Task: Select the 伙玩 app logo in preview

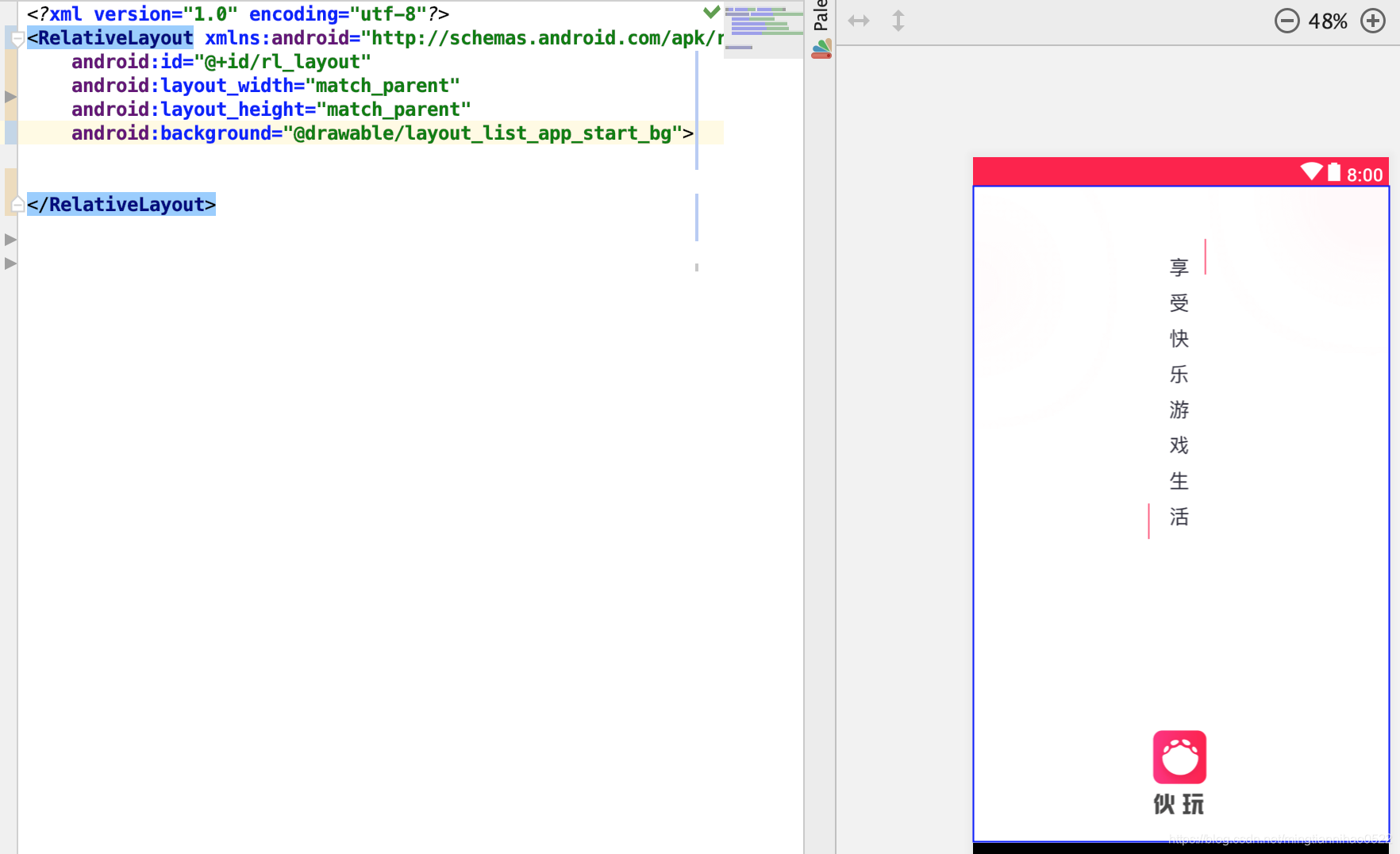Action: pos(1179,757)
